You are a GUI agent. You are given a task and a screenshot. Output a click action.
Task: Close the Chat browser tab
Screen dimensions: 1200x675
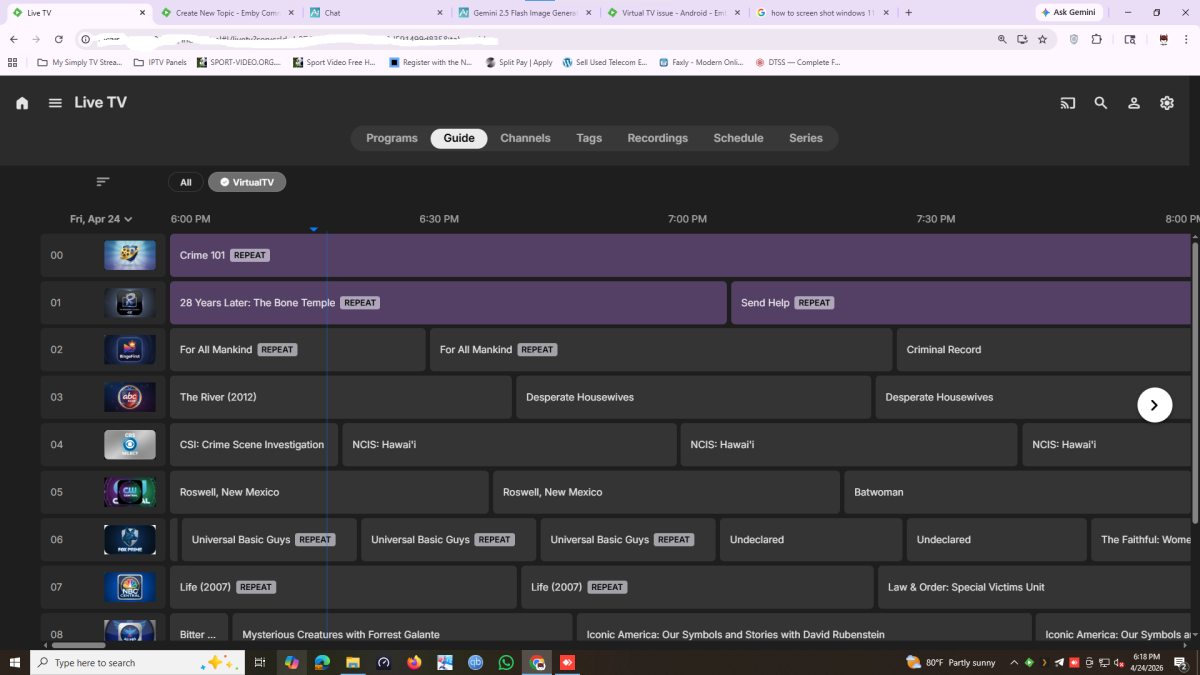tap(440, 13)
